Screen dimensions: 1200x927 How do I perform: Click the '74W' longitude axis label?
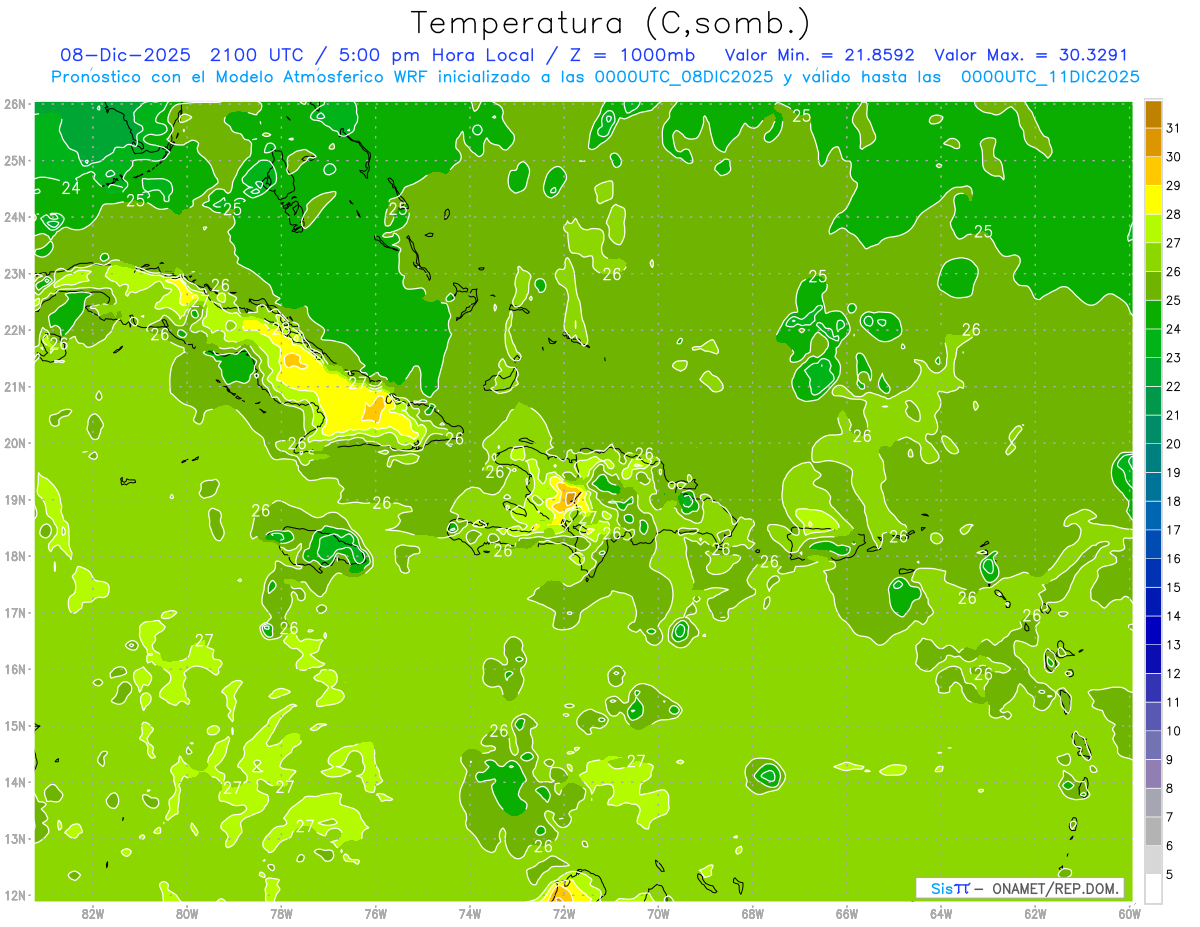coord(469,913)
